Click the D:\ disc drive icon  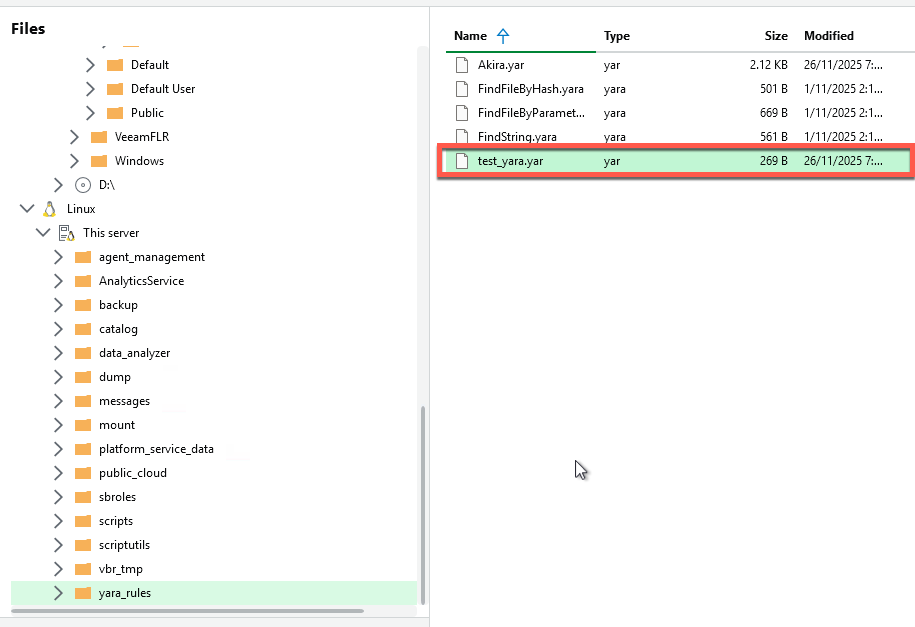click(83, 185)
